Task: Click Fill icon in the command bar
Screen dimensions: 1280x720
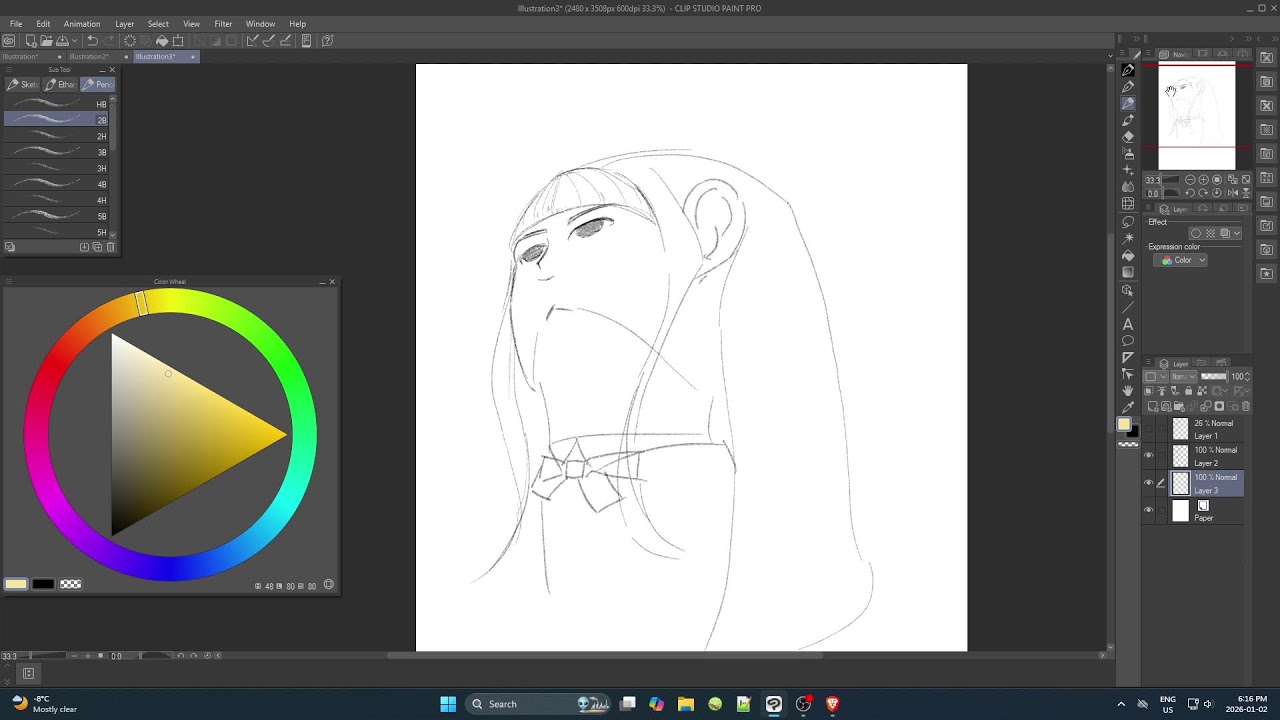Action: [162, 41]
